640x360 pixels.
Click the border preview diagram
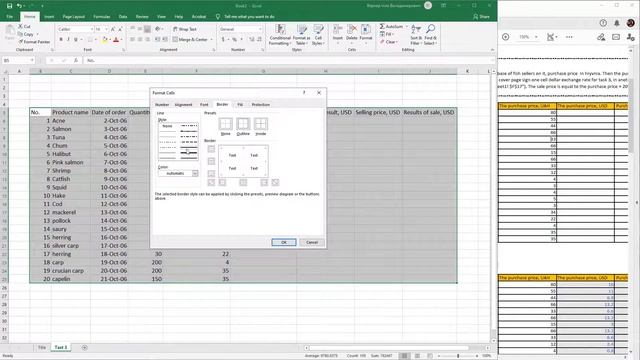coord(243,162)
